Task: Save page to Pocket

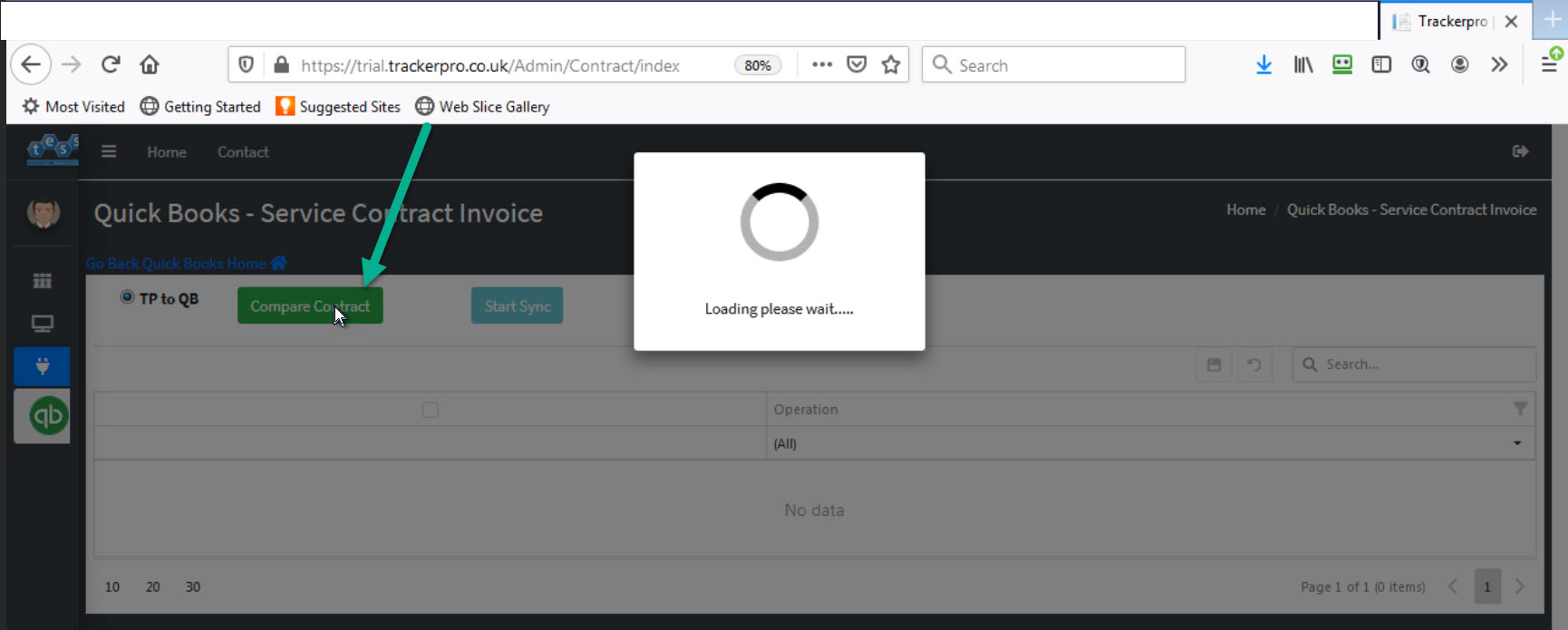Action: (x=857, y=65)
